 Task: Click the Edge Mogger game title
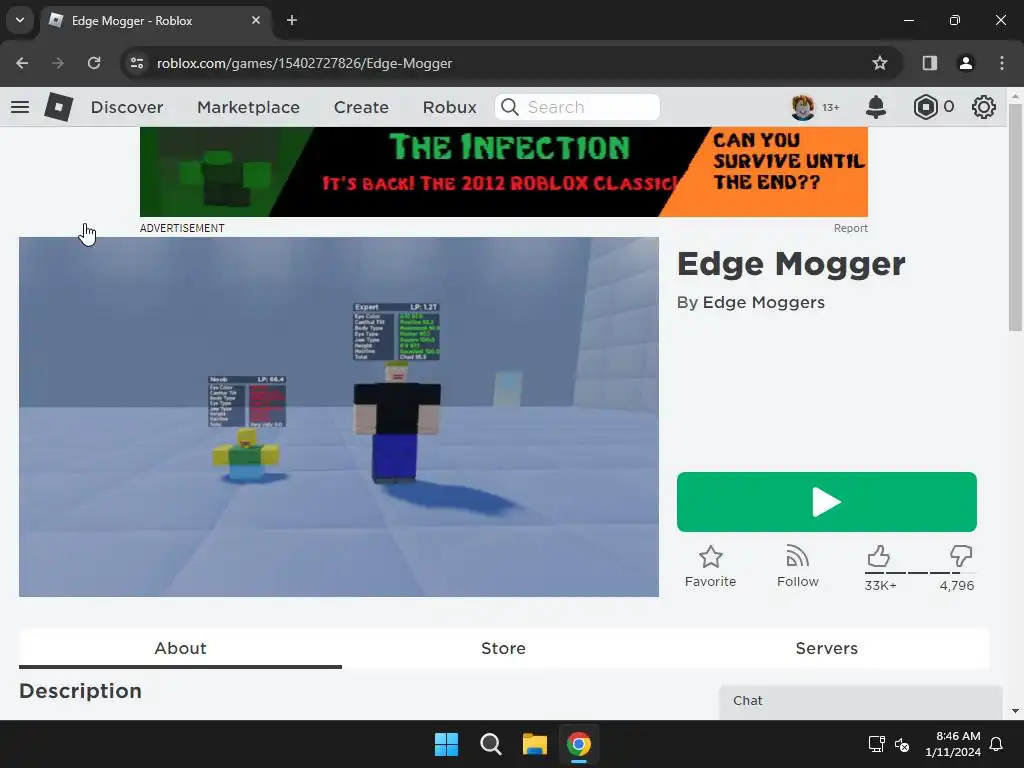click(791, 264)
